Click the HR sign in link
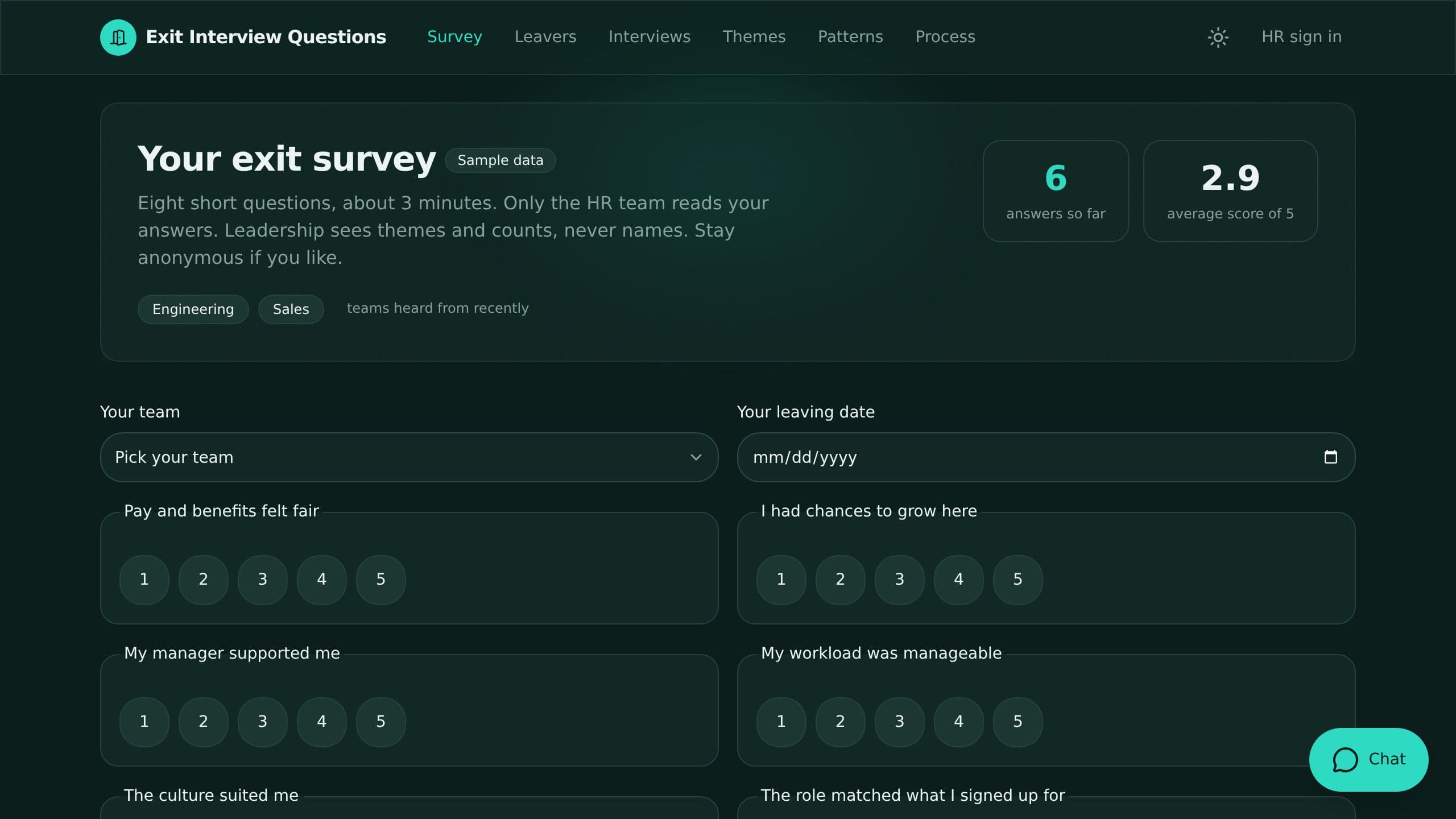Screen dimensions: 1456x819 [x=1301, y=37]
